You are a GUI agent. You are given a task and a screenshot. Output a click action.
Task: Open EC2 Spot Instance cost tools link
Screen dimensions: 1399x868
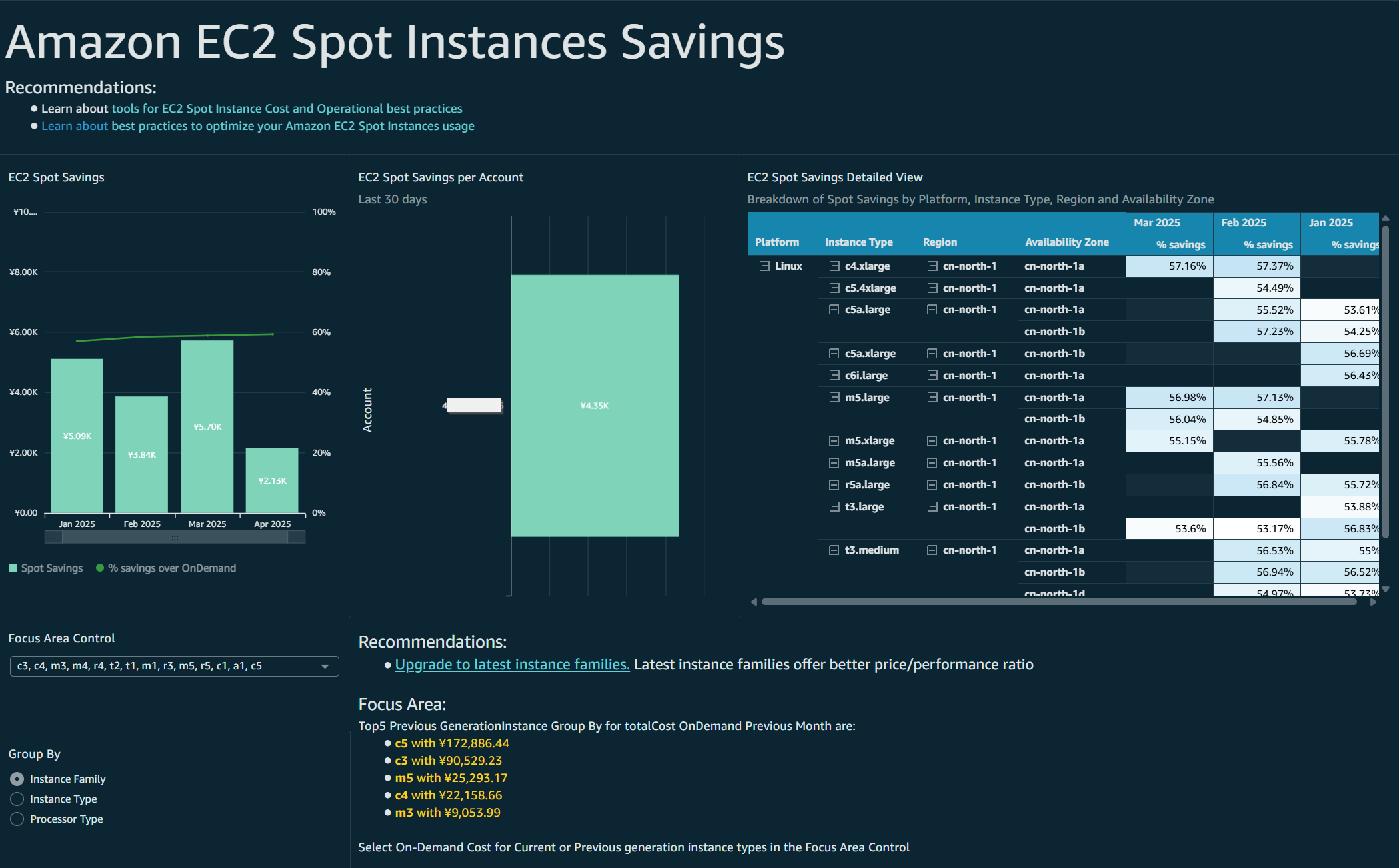point(287,109)
